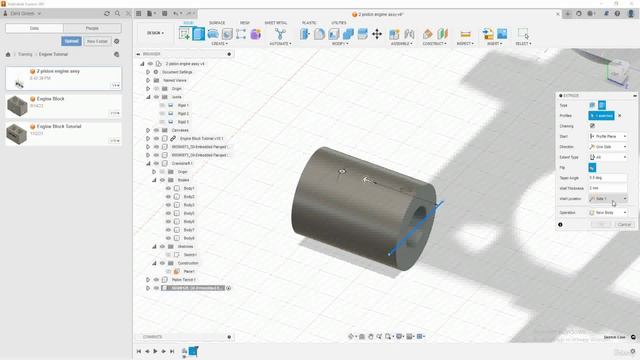The height and width of the screenshot is (360, 640).
Task: Click the Measure inspect icon
Action: pos(465,34)
